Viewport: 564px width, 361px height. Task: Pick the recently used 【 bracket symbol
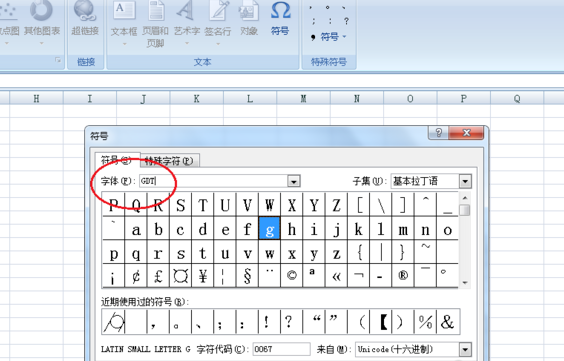click(381, 321)
